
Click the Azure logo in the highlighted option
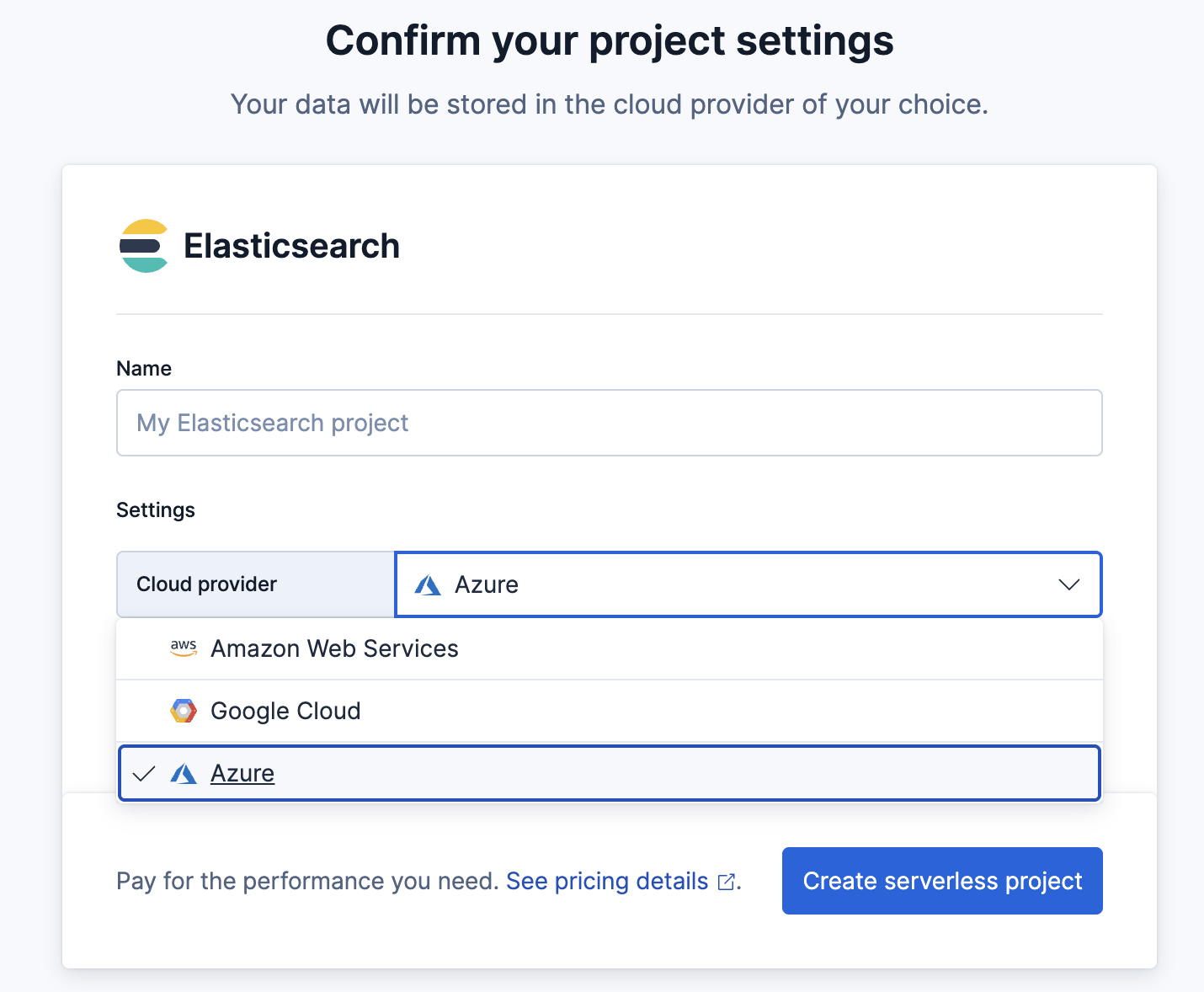[x=184, y=773]
